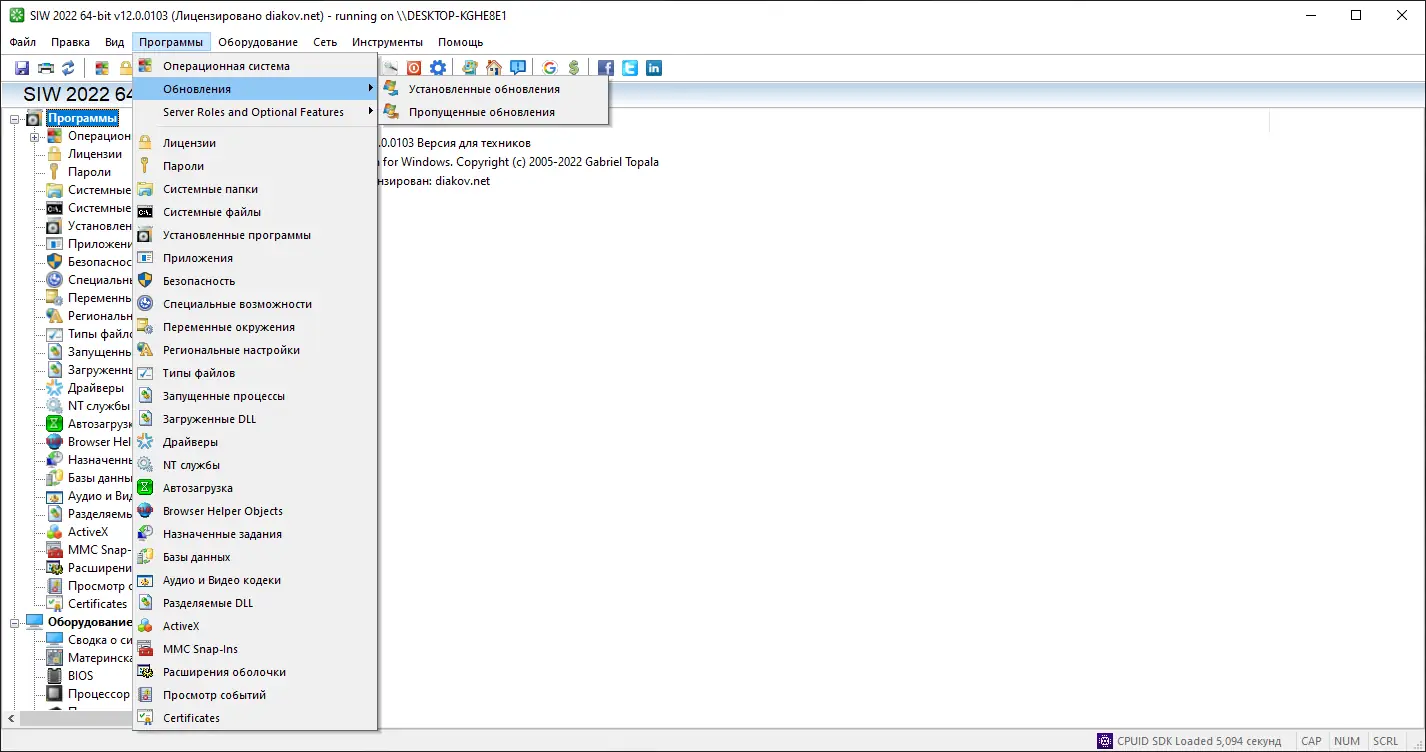Click the green dollar sign toolbar icon

[574, 68]
